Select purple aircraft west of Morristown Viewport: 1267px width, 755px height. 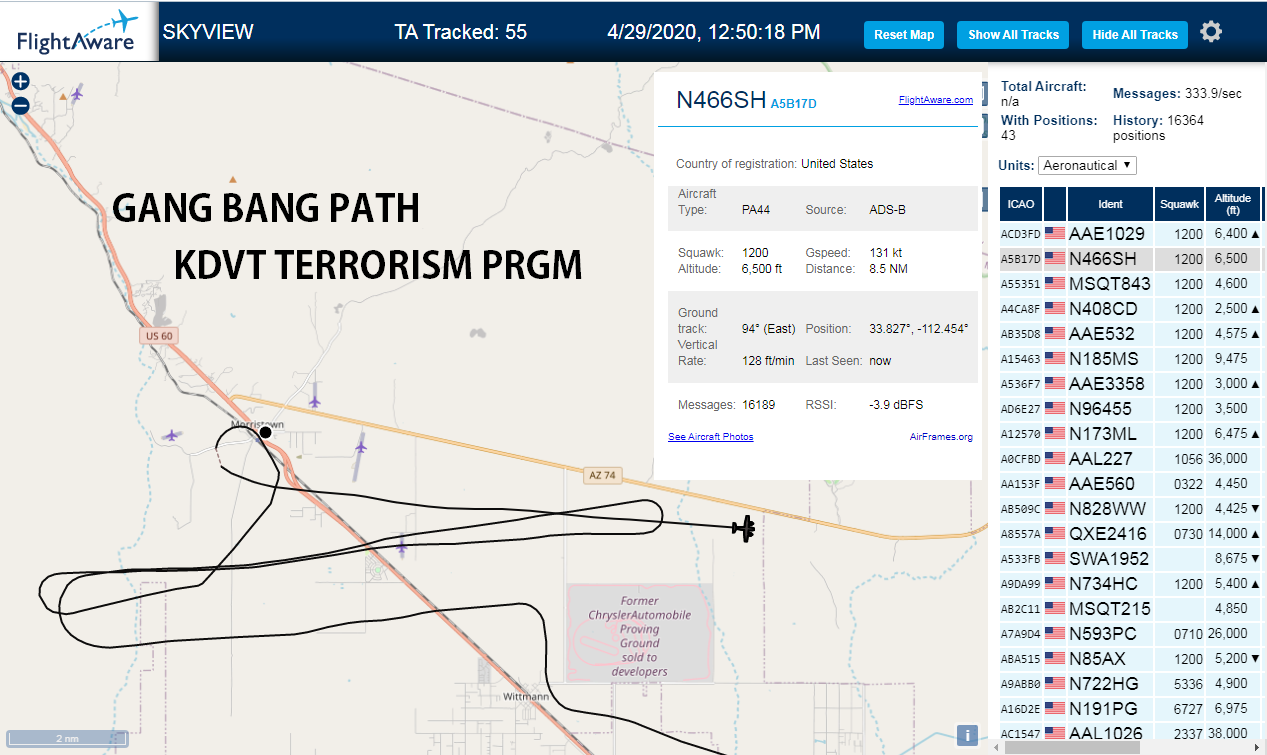(173, 435)
